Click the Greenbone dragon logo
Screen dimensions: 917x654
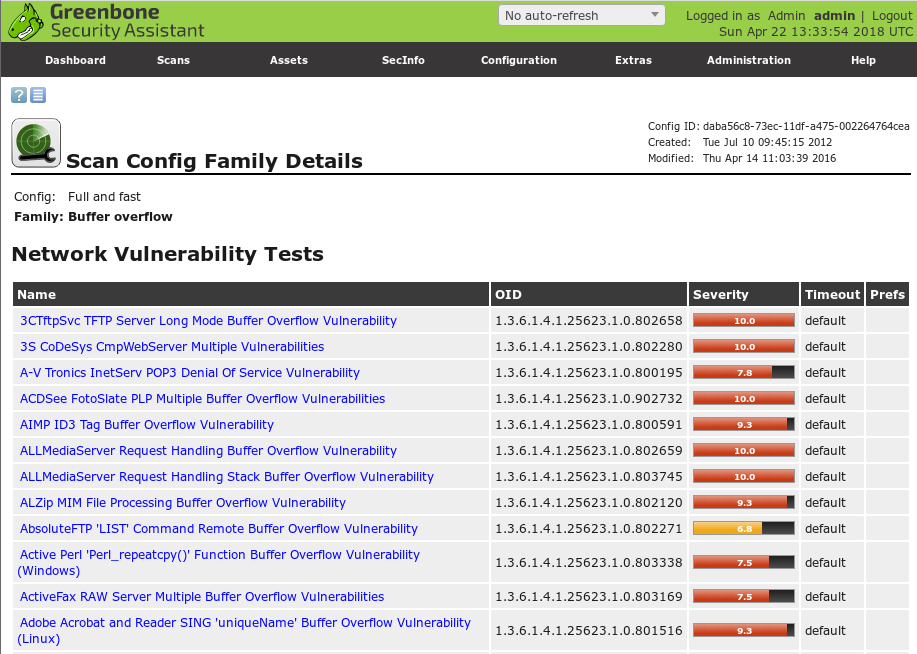click(26, 22)
